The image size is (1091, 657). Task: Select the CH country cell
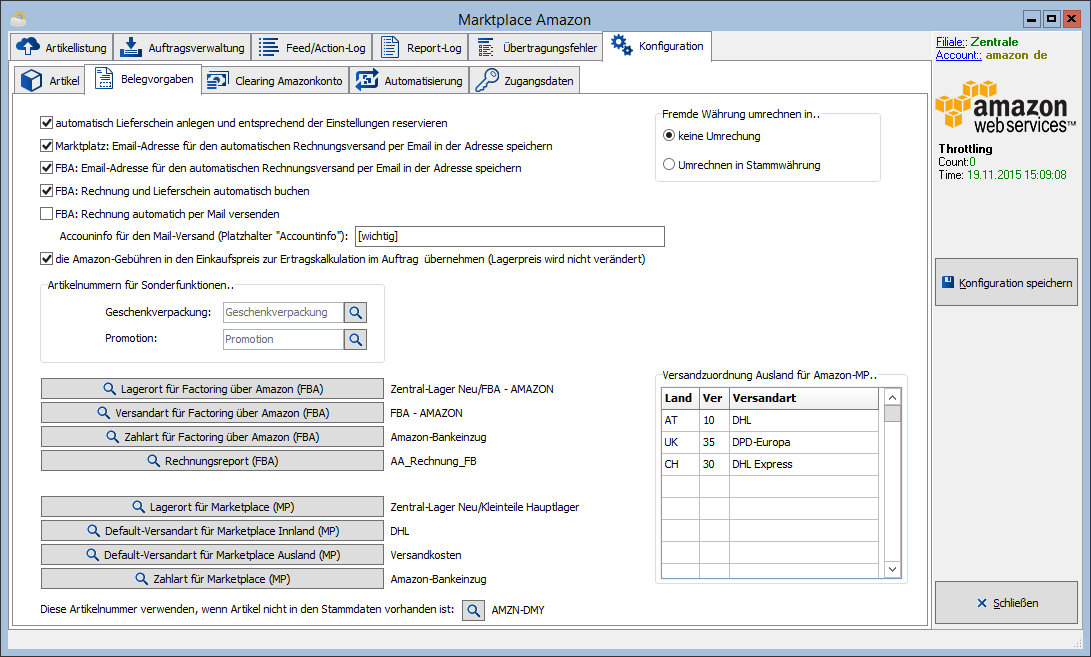[x=680, y=464]
